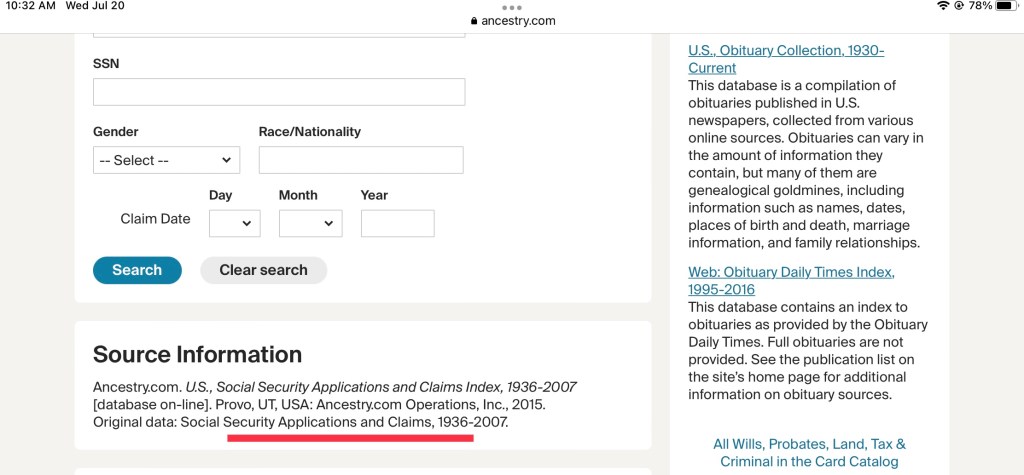1024x475 pixels.
Task: Open the Gender select dropdown
Action: pos(166,160)
